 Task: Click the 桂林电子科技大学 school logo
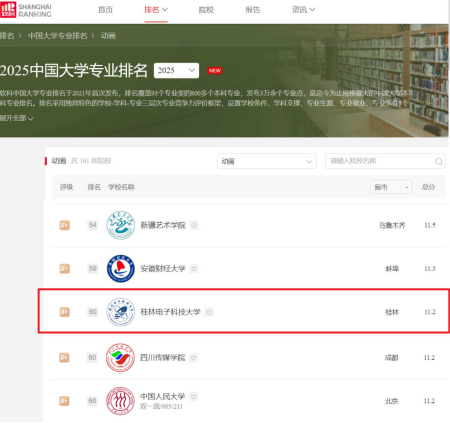120,312
